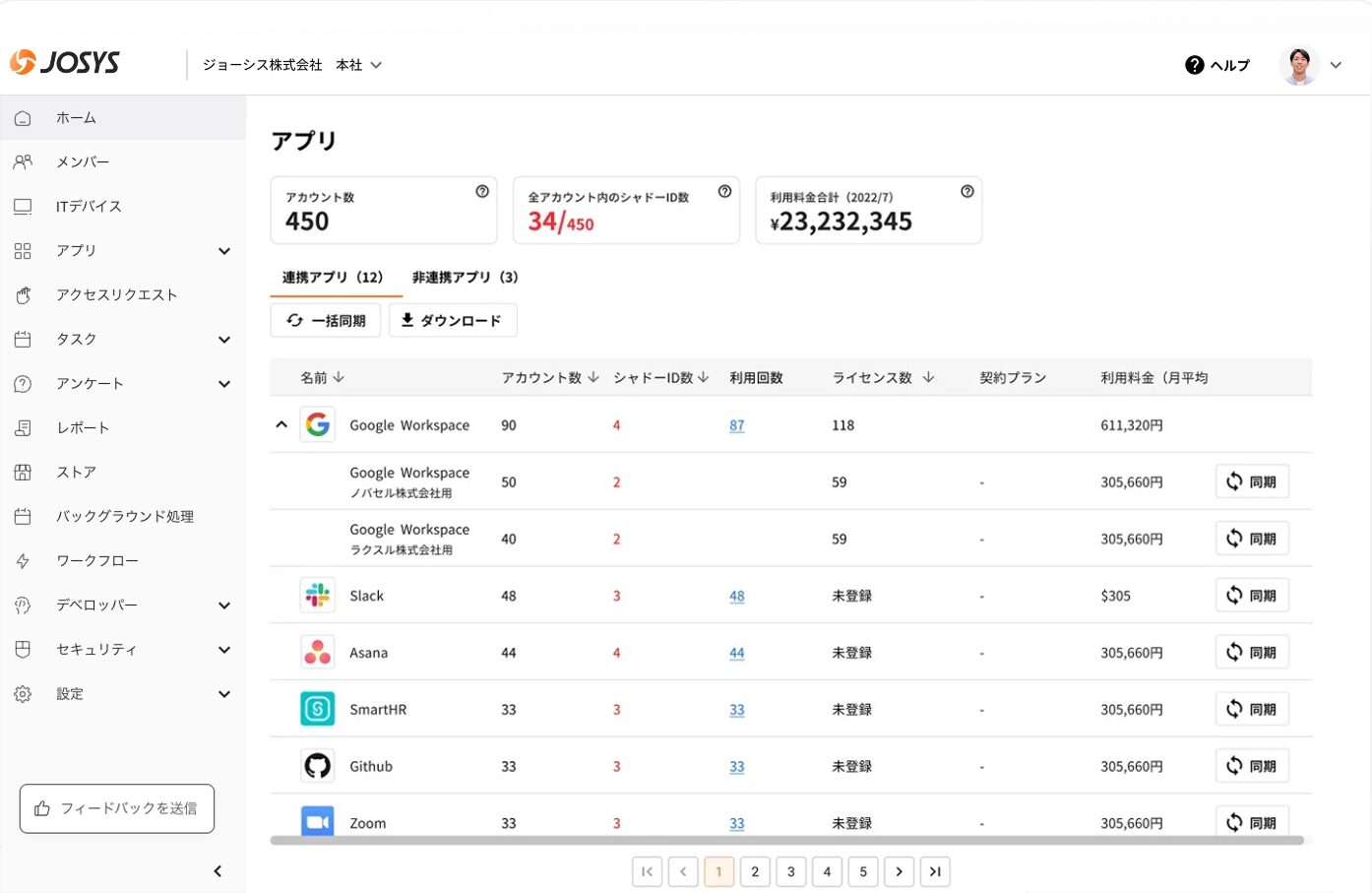Sort by シャドーID数 column header

click(x=660, y=377)
